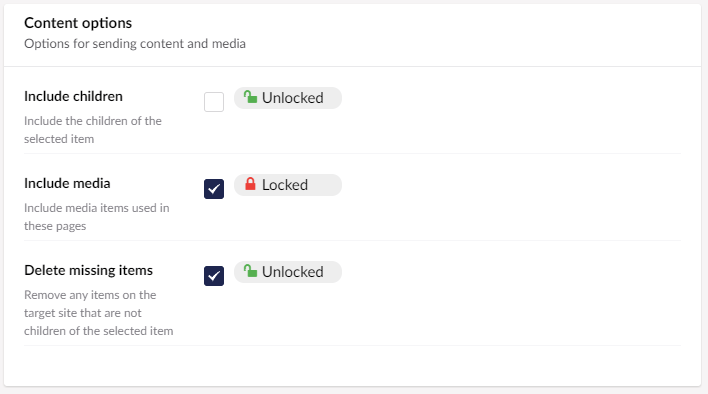Toggle Unlocked pill next to Delete missing items
This screenshot has height=394, width=708.
coord(288,272)
